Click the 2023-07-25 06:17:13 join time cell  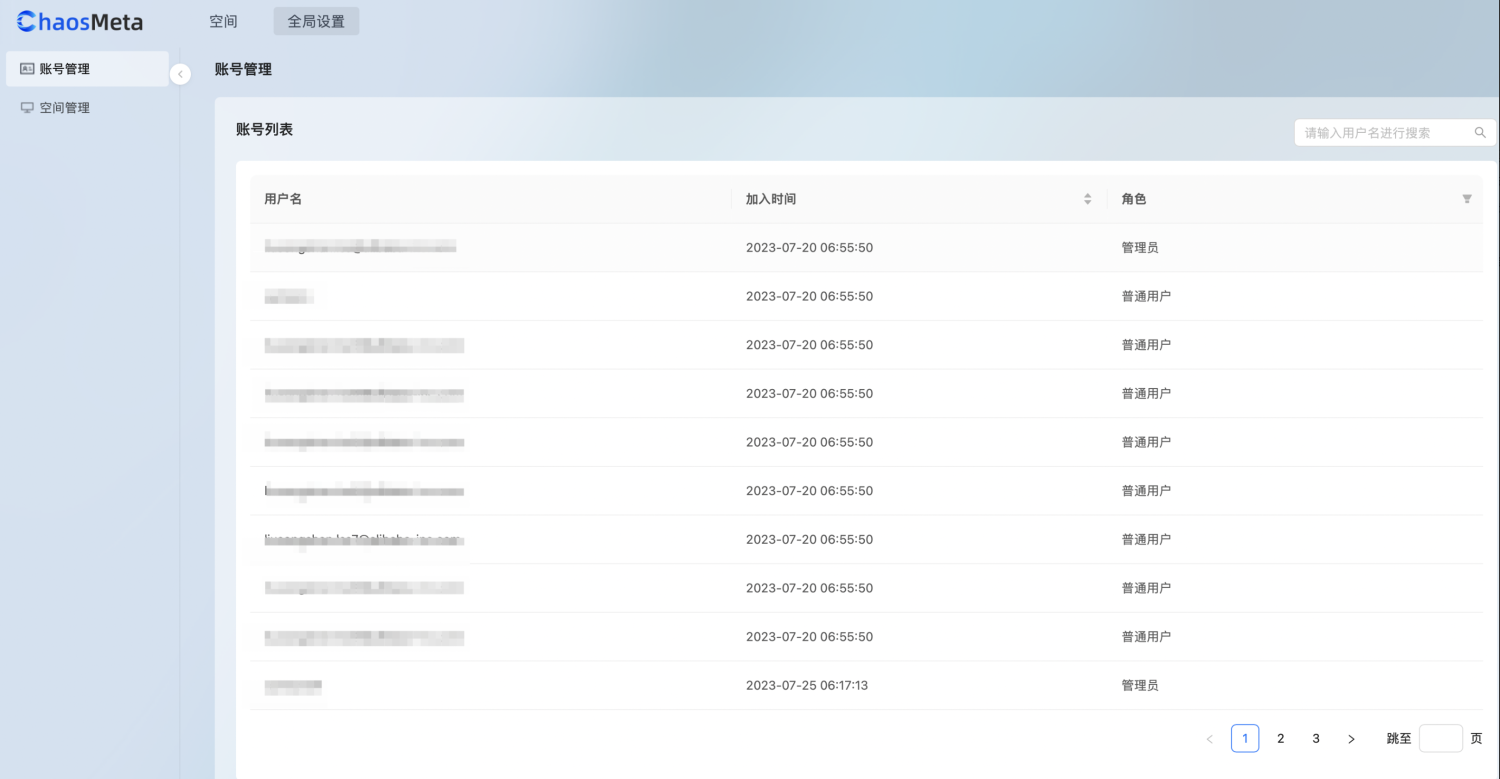point(807,686)
